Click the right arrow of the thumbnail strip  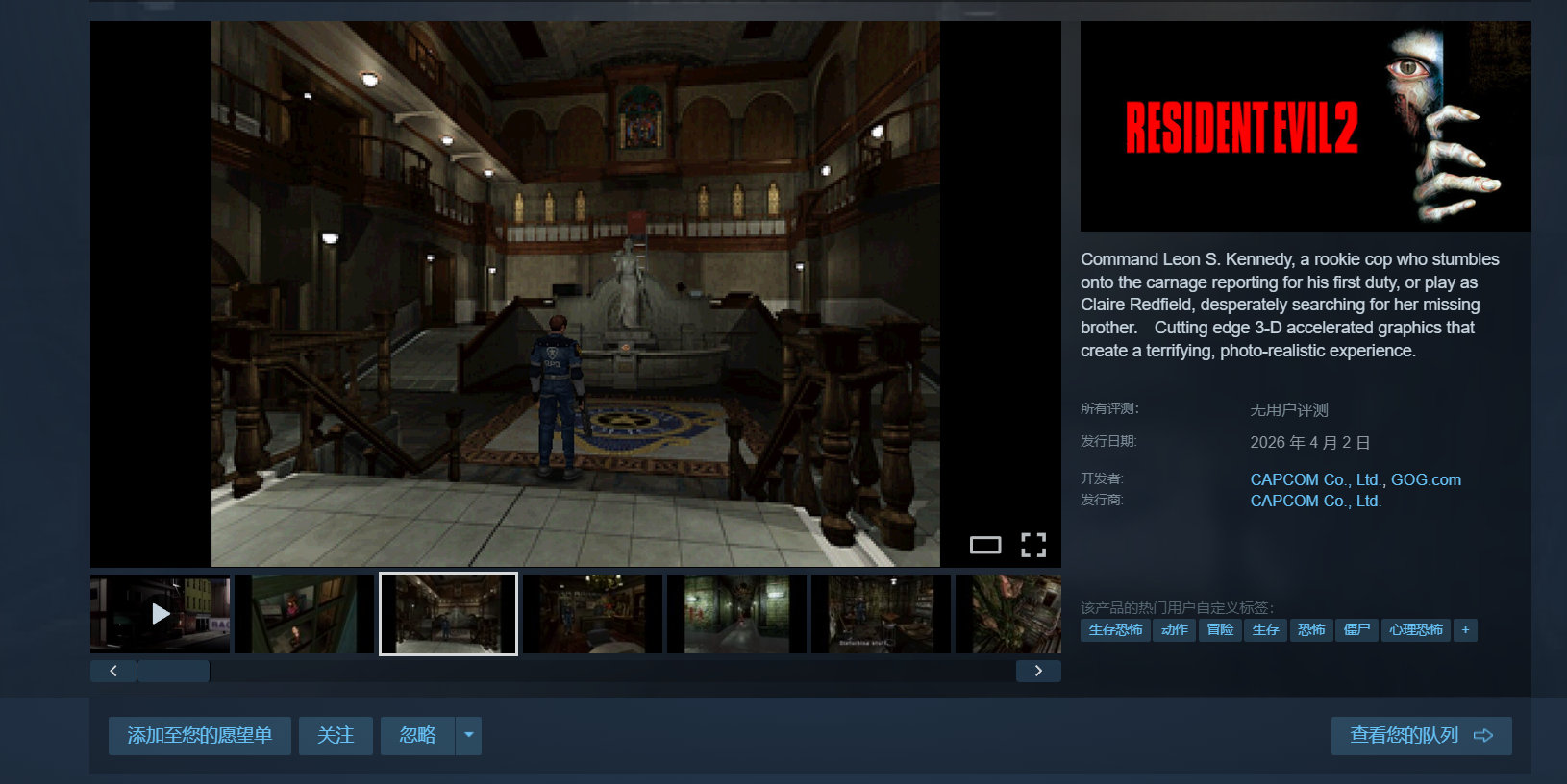[1038, 671]
